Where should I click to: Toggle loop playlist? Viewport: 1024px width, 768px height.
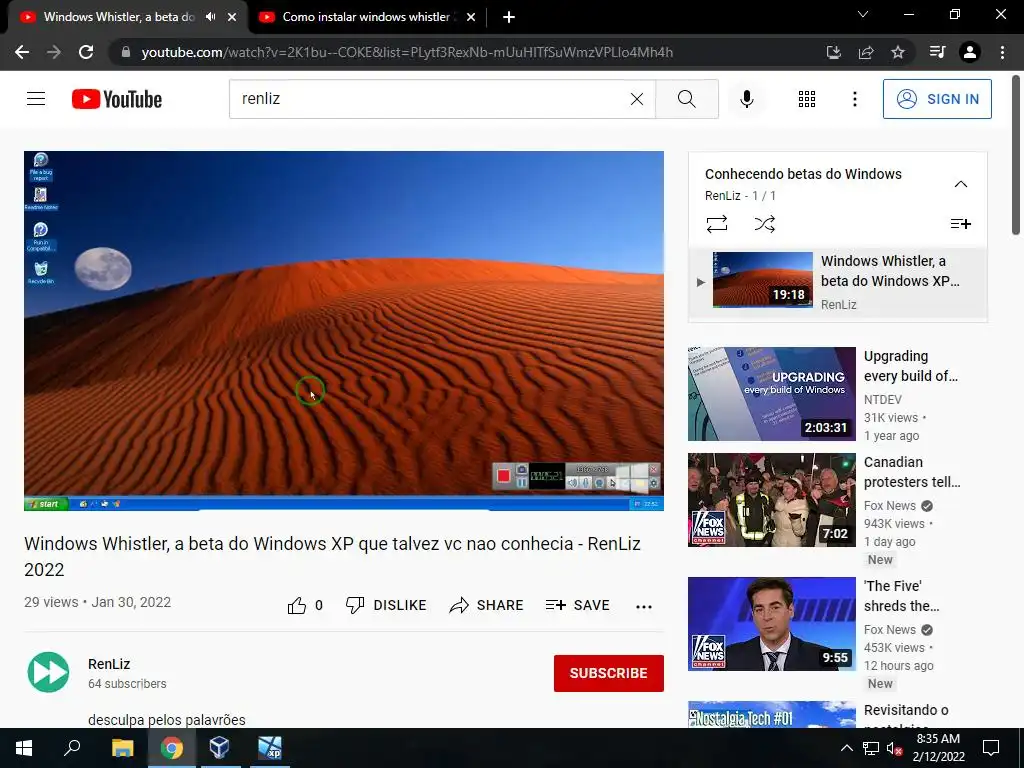pyautogui.click(x=716, y=224)
